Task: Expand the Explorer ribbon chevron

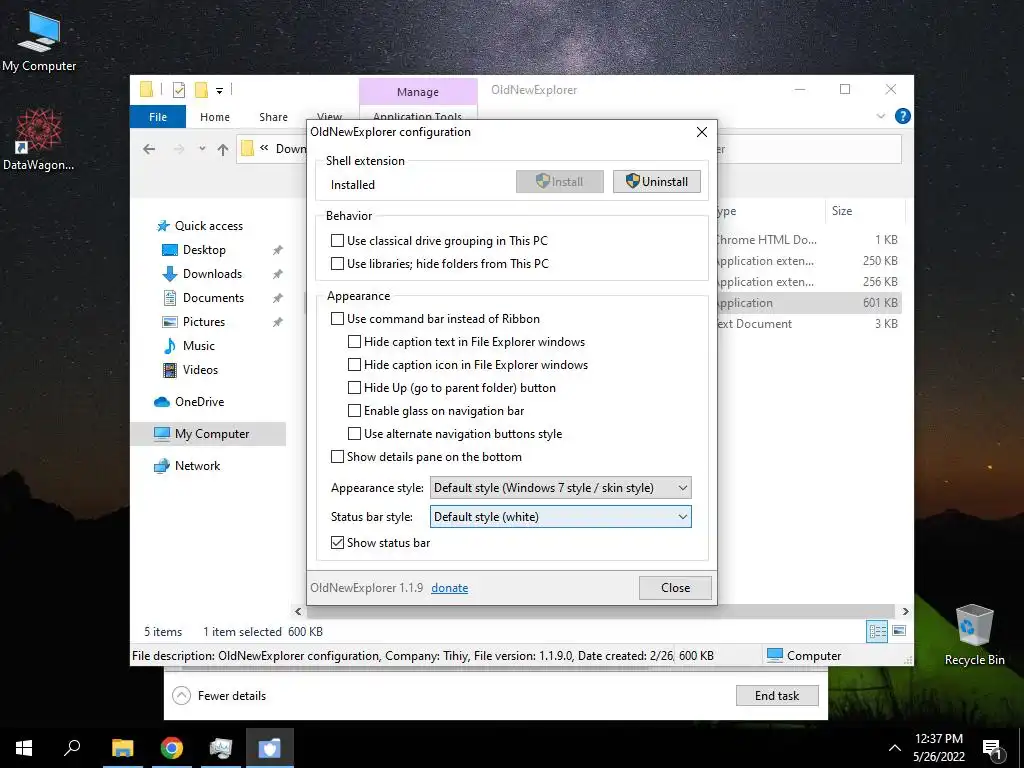Action: point(880,116)
